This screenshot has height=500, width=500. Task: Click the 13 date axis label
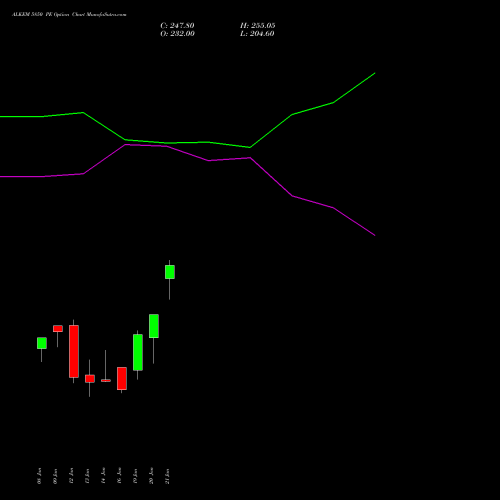click(x=87, y=476)
